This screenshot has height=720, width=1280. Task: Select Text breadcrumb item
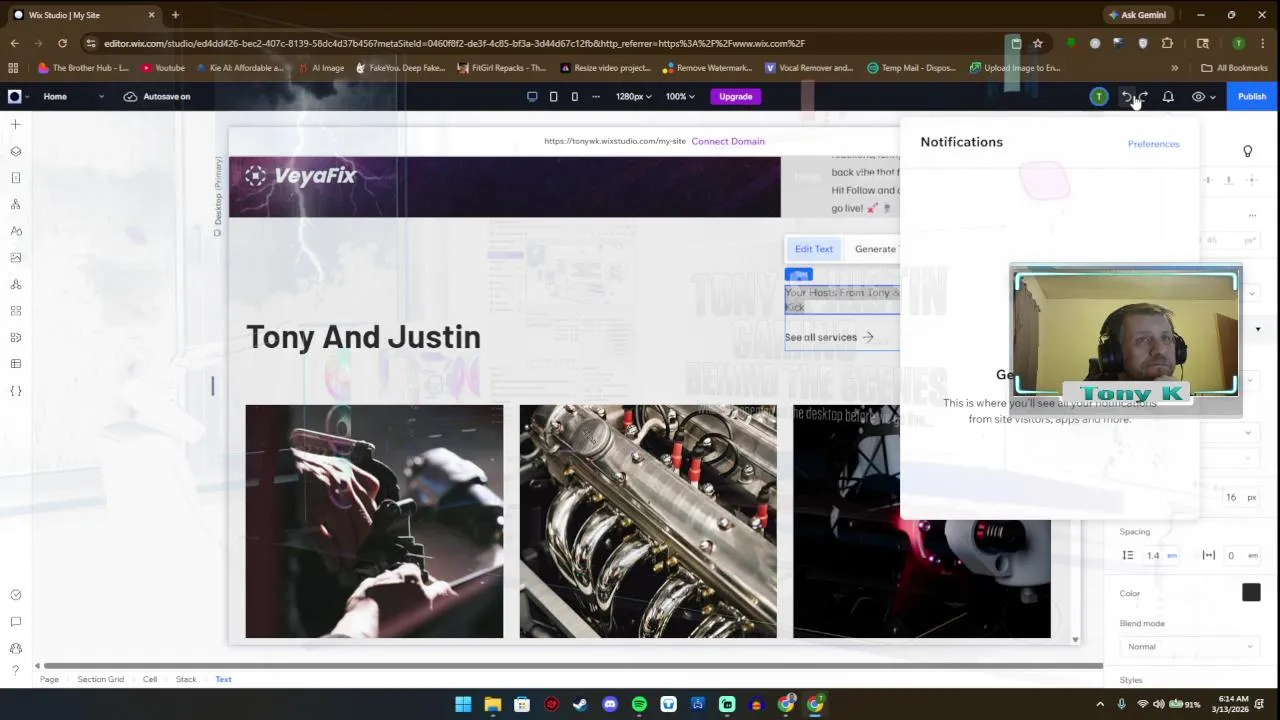[x=223, y=679]
